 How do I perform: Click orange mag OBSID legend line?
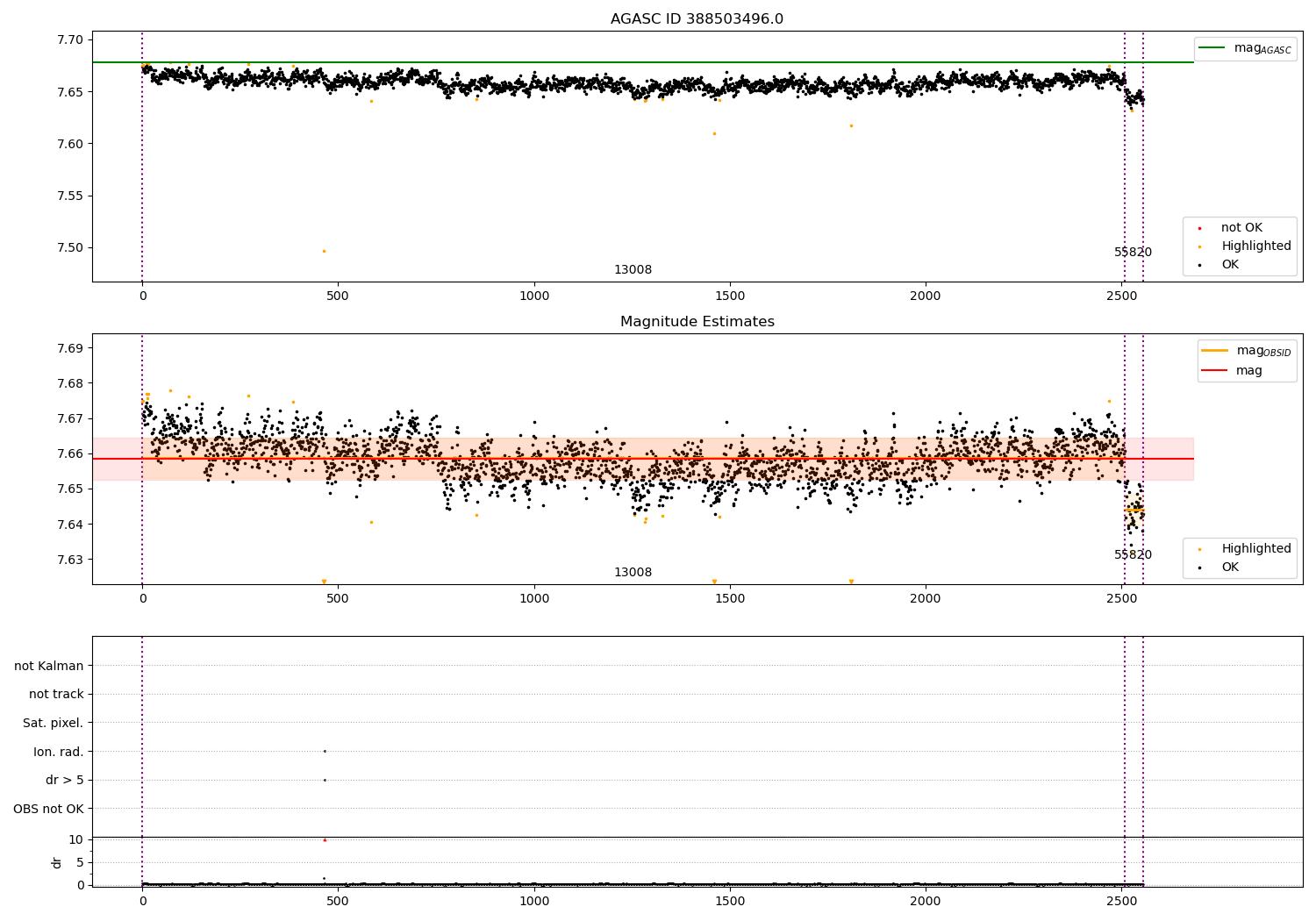pyautogui.click(x=1215, y=351)
